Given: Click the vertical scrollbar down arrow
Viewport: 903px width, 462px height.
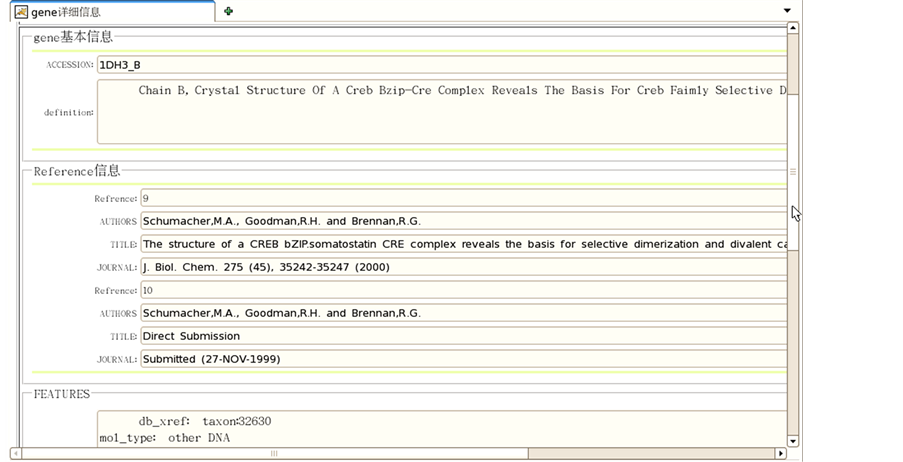Looking at the screenshot, I should point(793,440).
